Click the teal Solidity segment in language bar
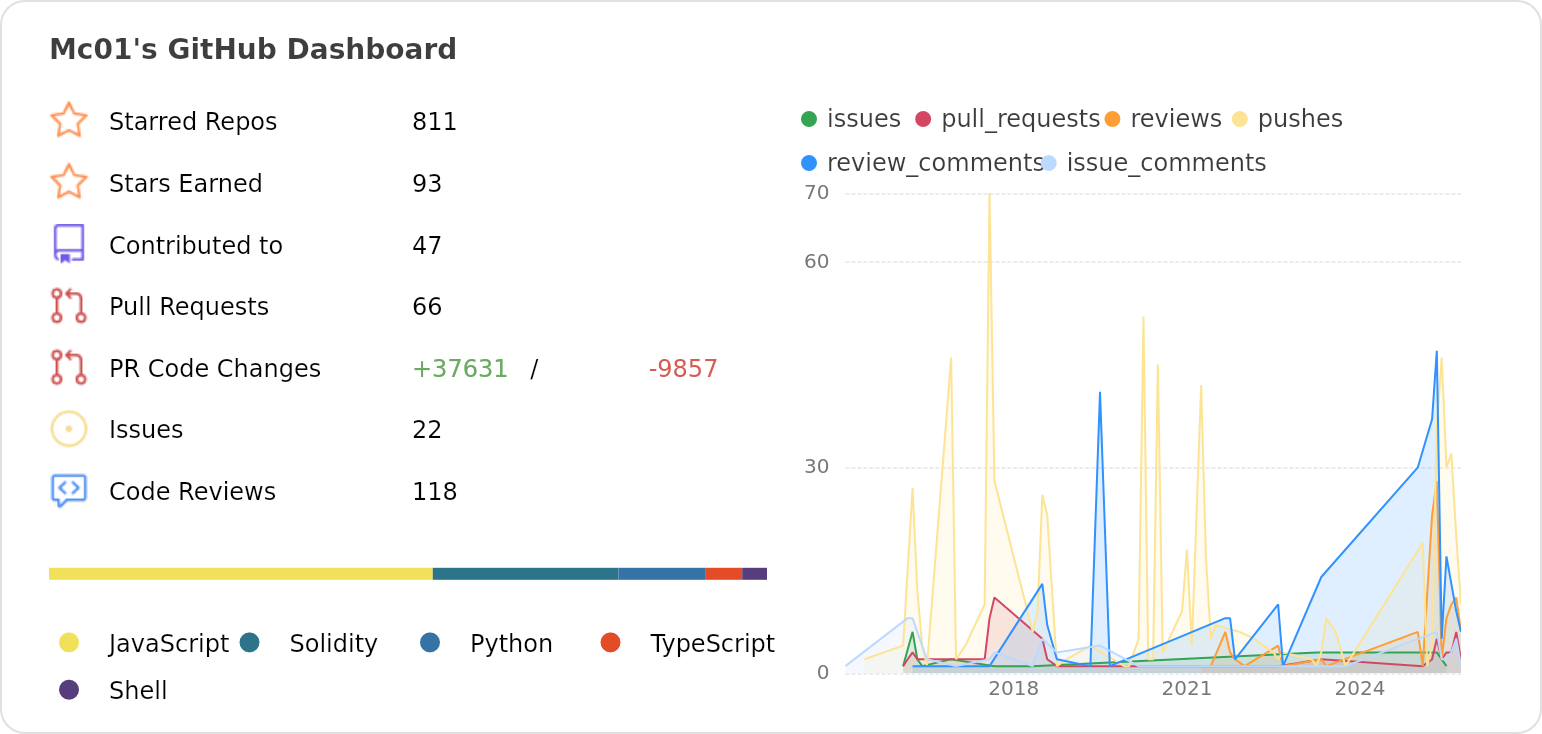Screen dimensions: 1542x734 point(525,574)
